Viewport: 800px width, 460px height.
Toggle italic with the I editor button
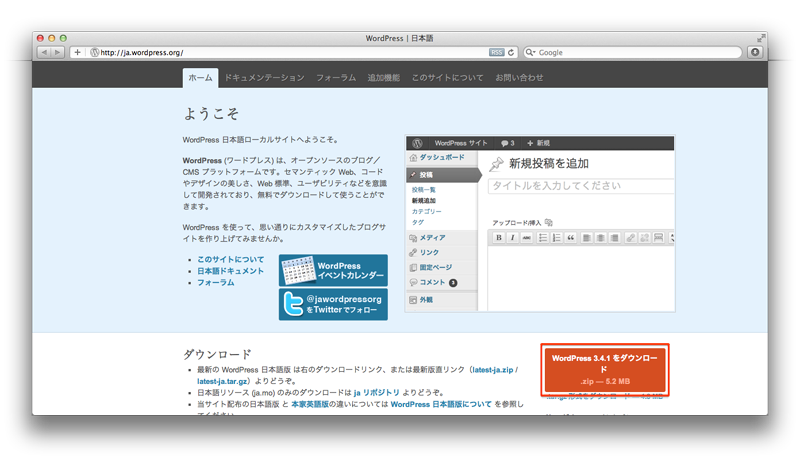pos(513,238)
